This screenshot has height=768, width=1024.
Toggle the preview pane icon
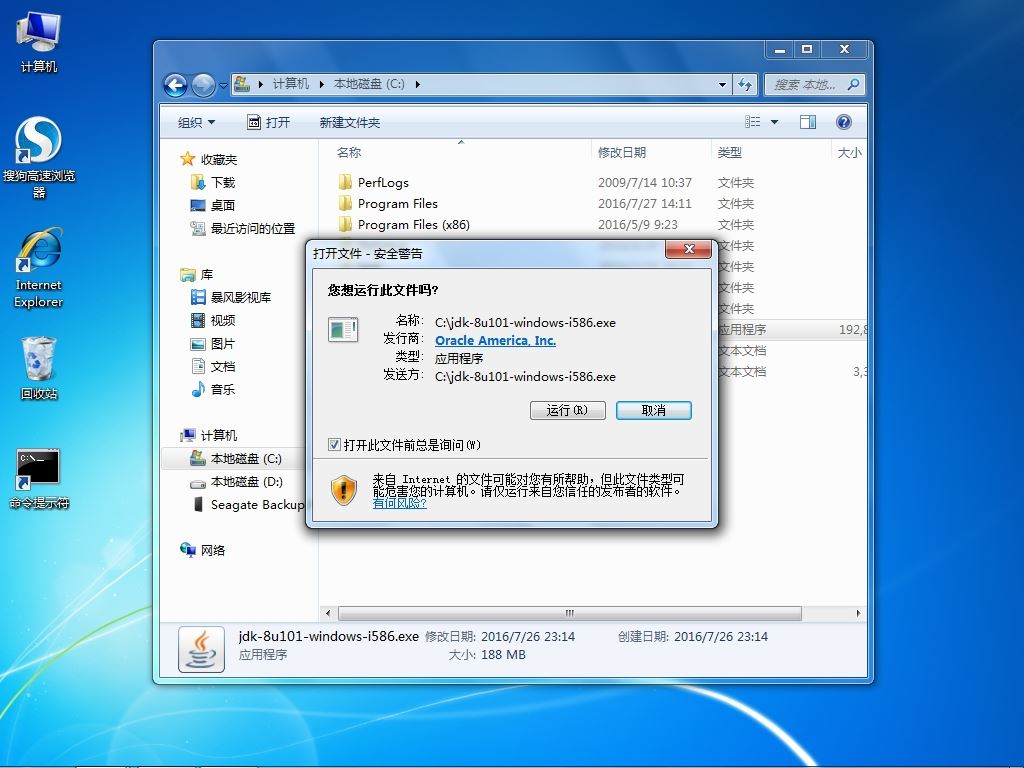(x=808, y=122)
